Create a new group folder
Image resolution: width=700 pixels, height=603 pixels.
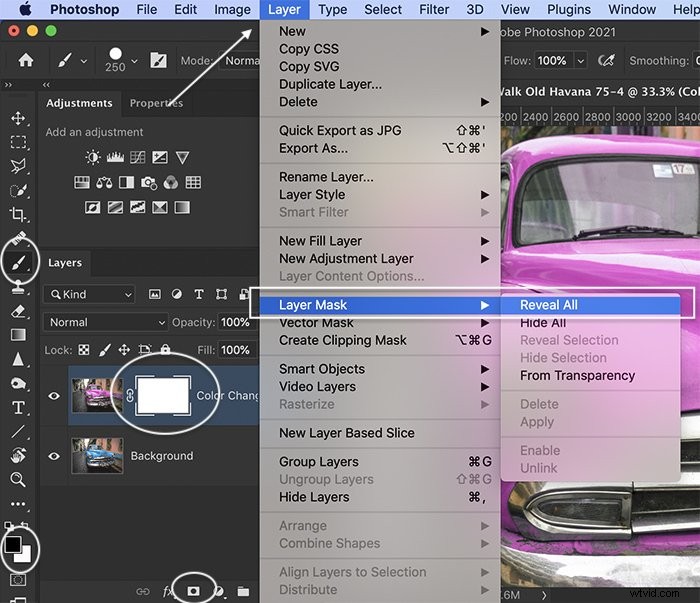click(x=243, y=591)
